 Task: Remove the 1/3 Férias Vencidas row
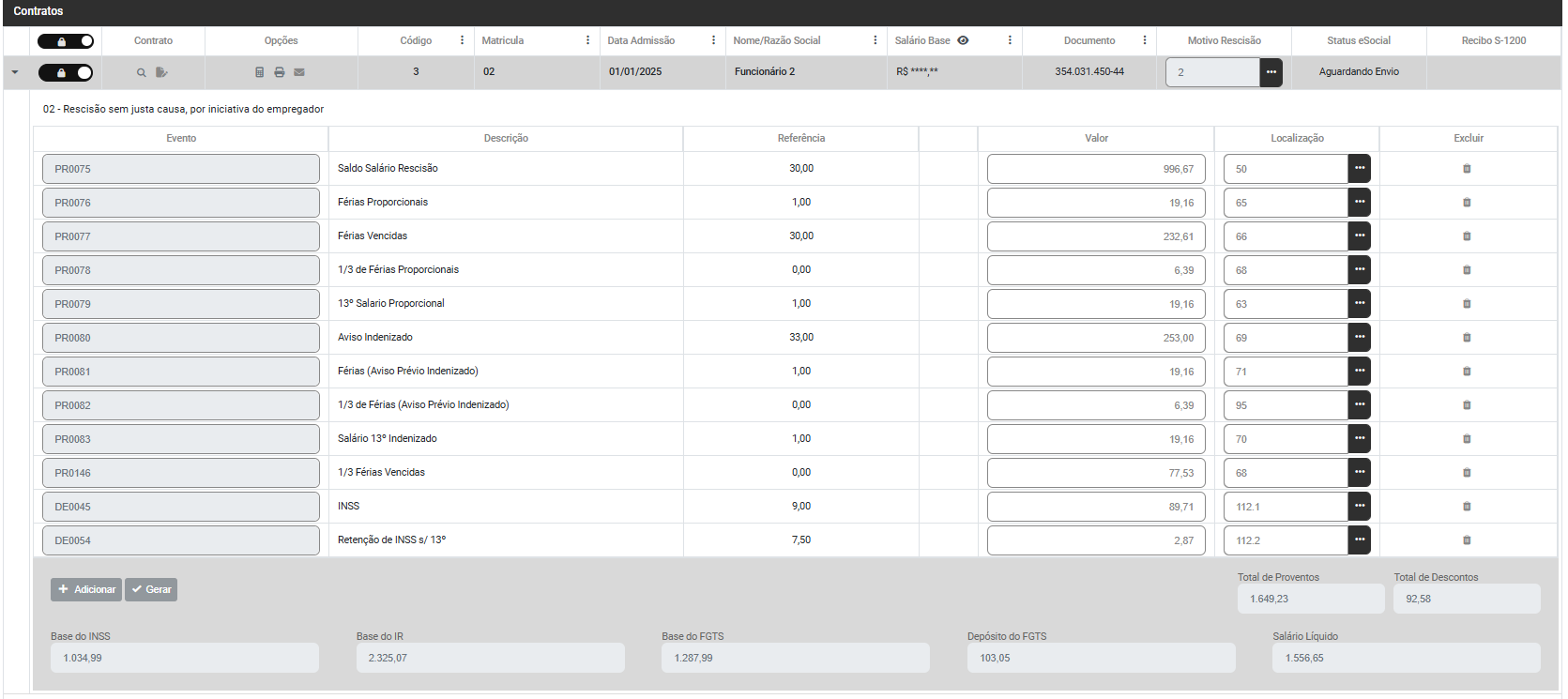point(1468,473)
